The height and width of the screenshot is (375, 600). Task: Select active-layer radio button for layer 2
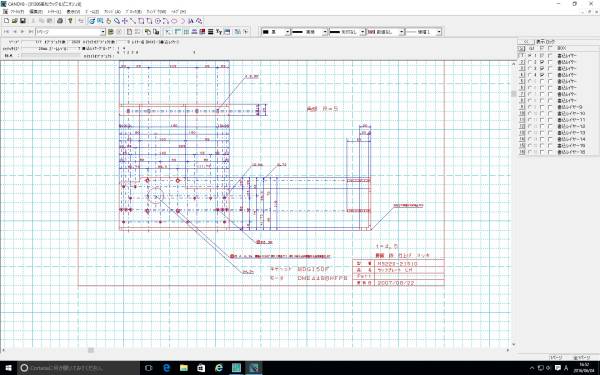(x=530, y=62)
